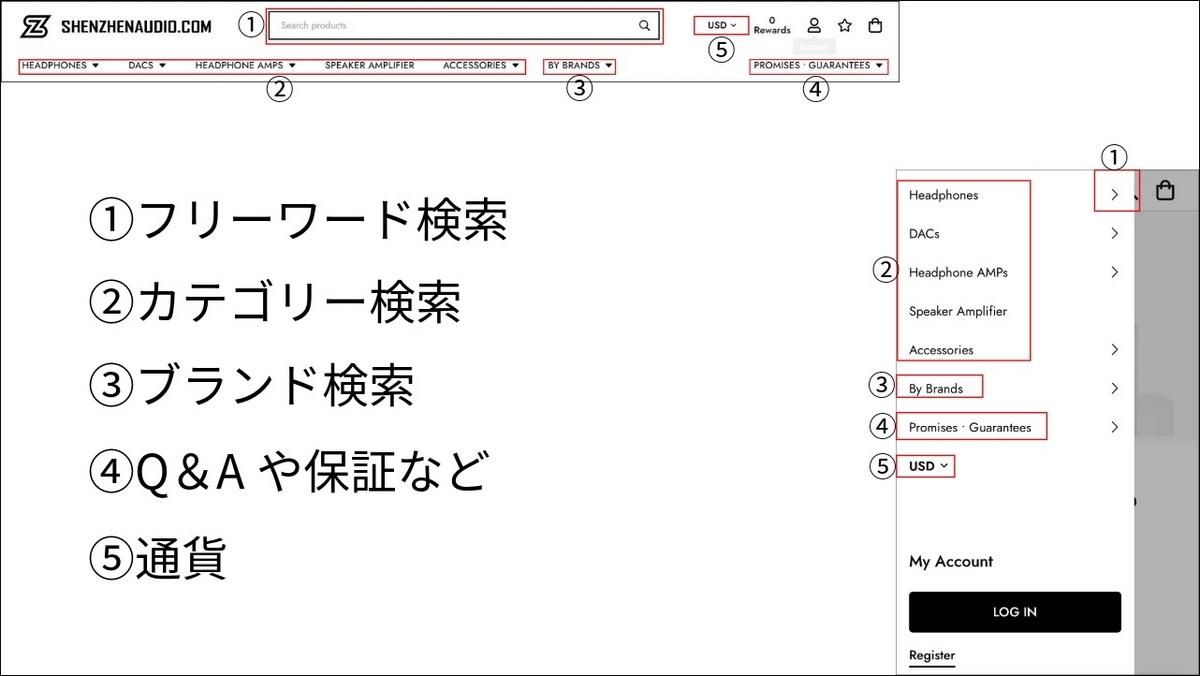This screenshot has height=676, width=1200.
Task: Click the search magnifier icon
Action: click(x=643, y=25)
